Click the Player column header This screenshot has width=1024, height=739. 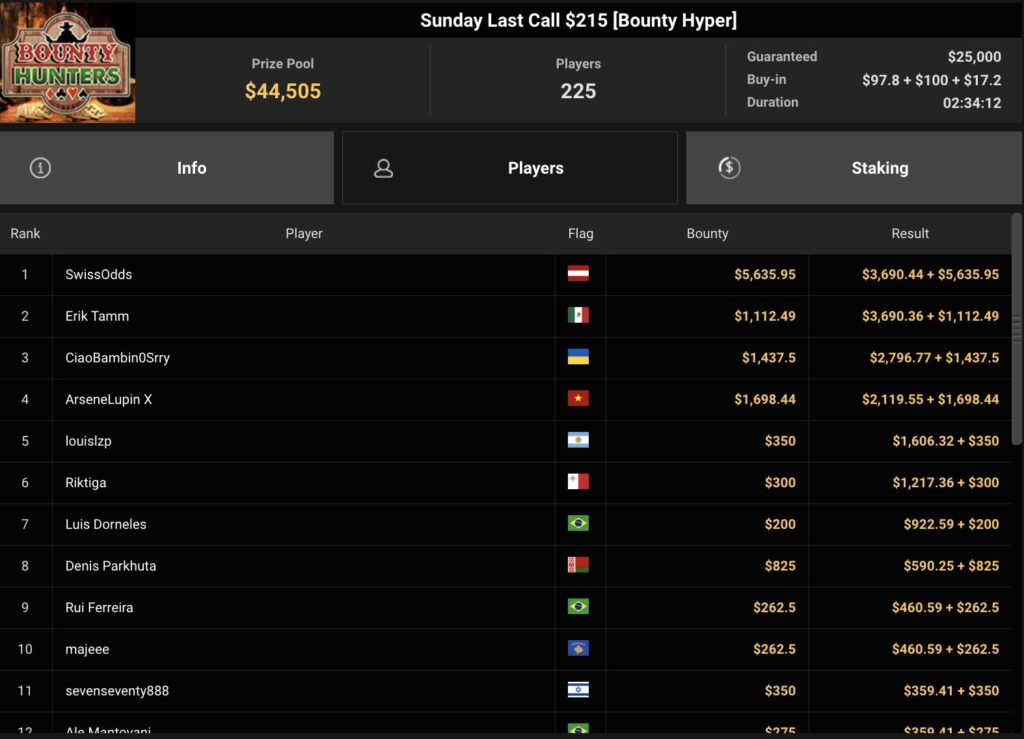pos(304,233)
